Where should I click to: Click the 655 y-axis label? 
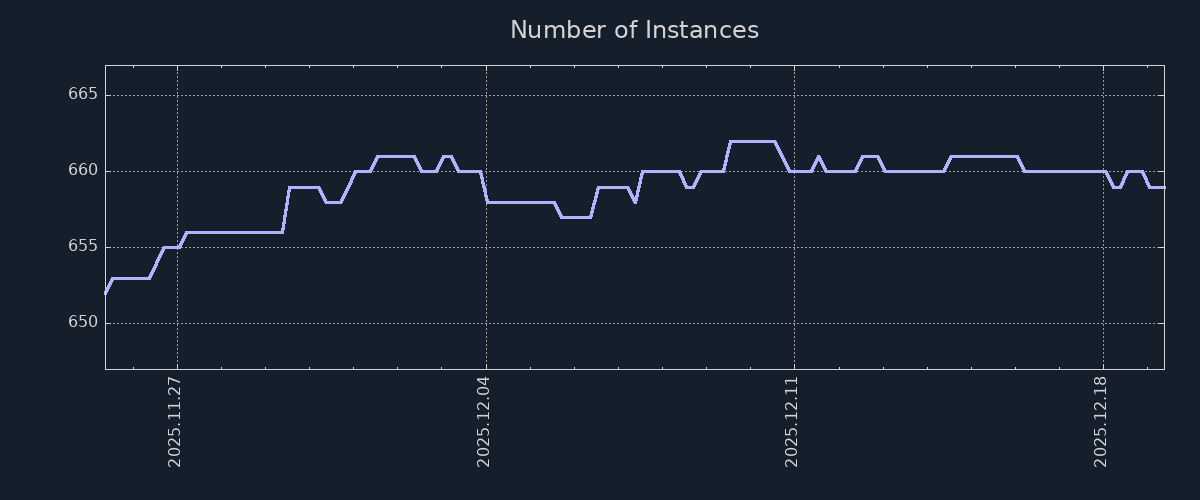click(82, 247)
